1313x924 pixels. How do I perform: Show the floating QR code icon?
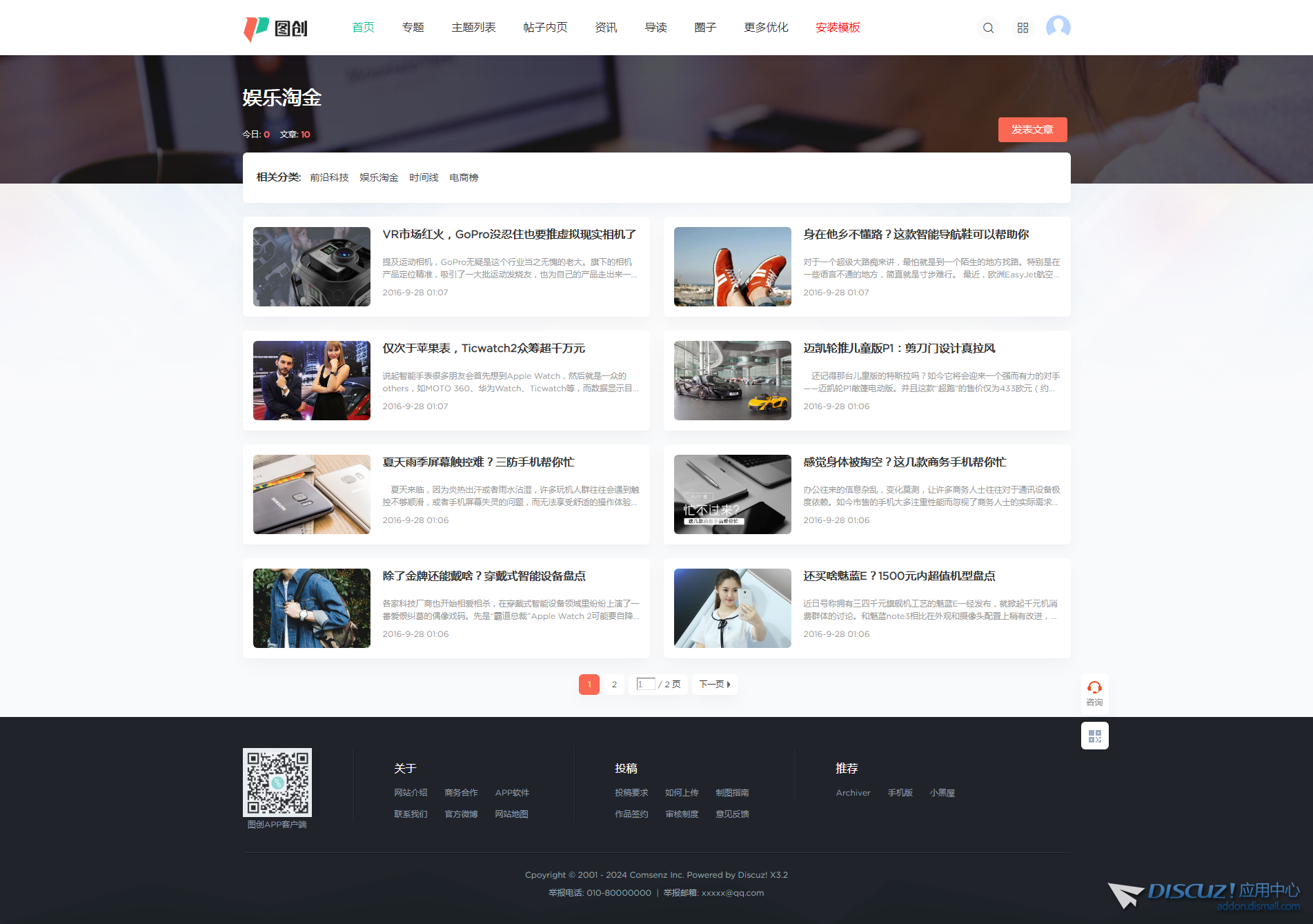pos(1094,736)
